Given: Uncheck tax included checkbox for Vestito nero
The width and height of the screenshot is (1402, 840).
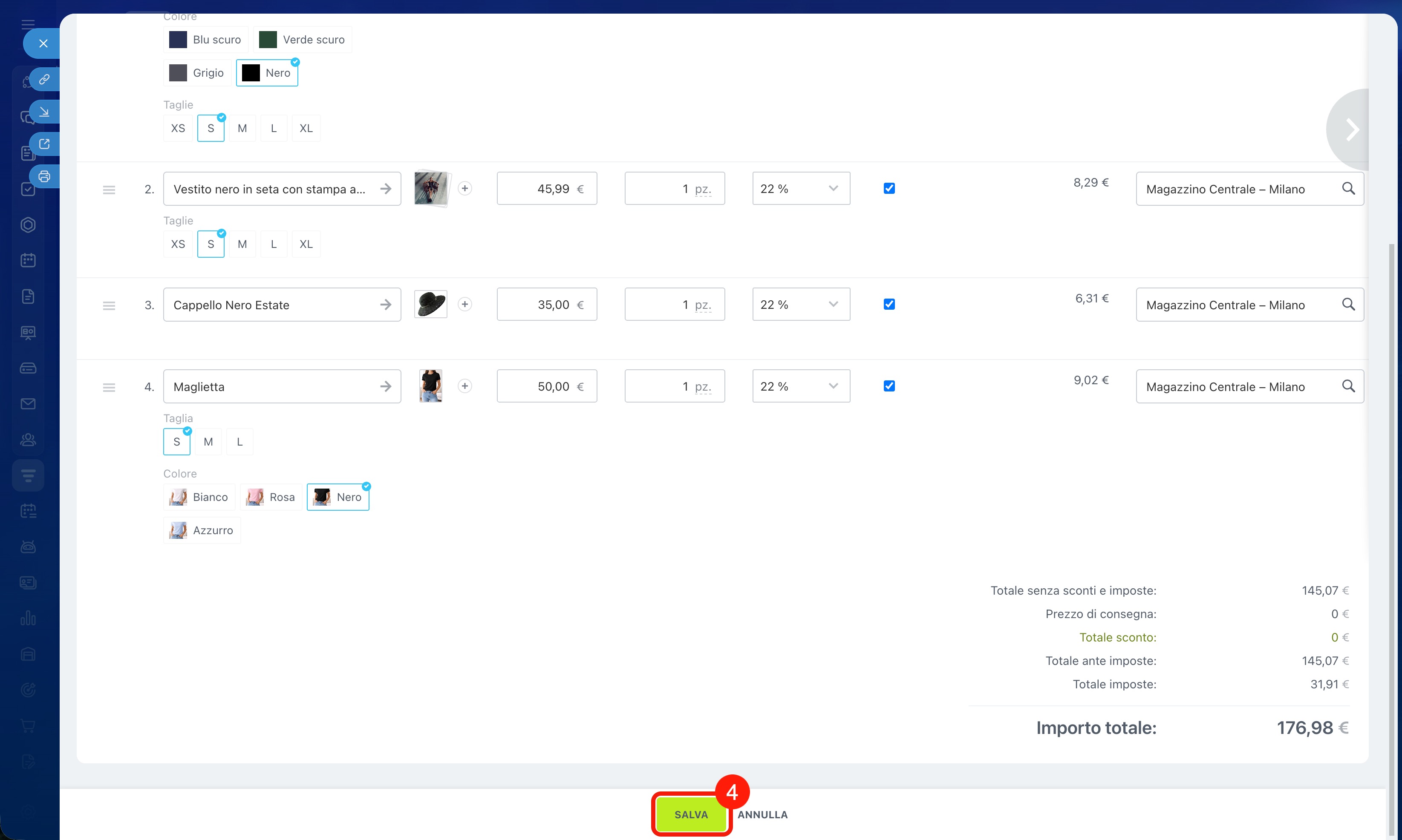Looking at the screenshot, I should pos(889,189).
